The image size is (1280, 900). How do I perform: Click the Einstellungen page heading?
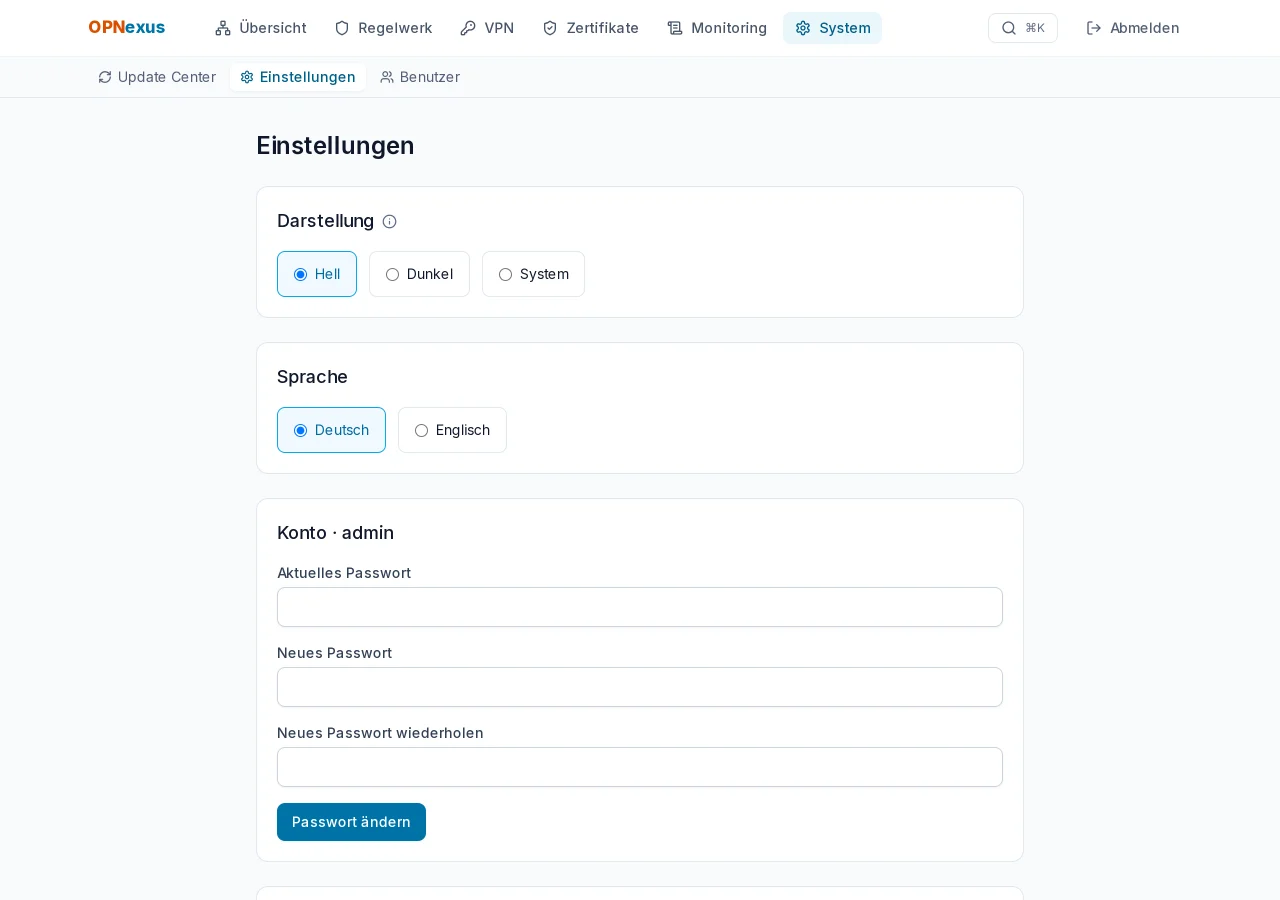[x=335, y=145]
